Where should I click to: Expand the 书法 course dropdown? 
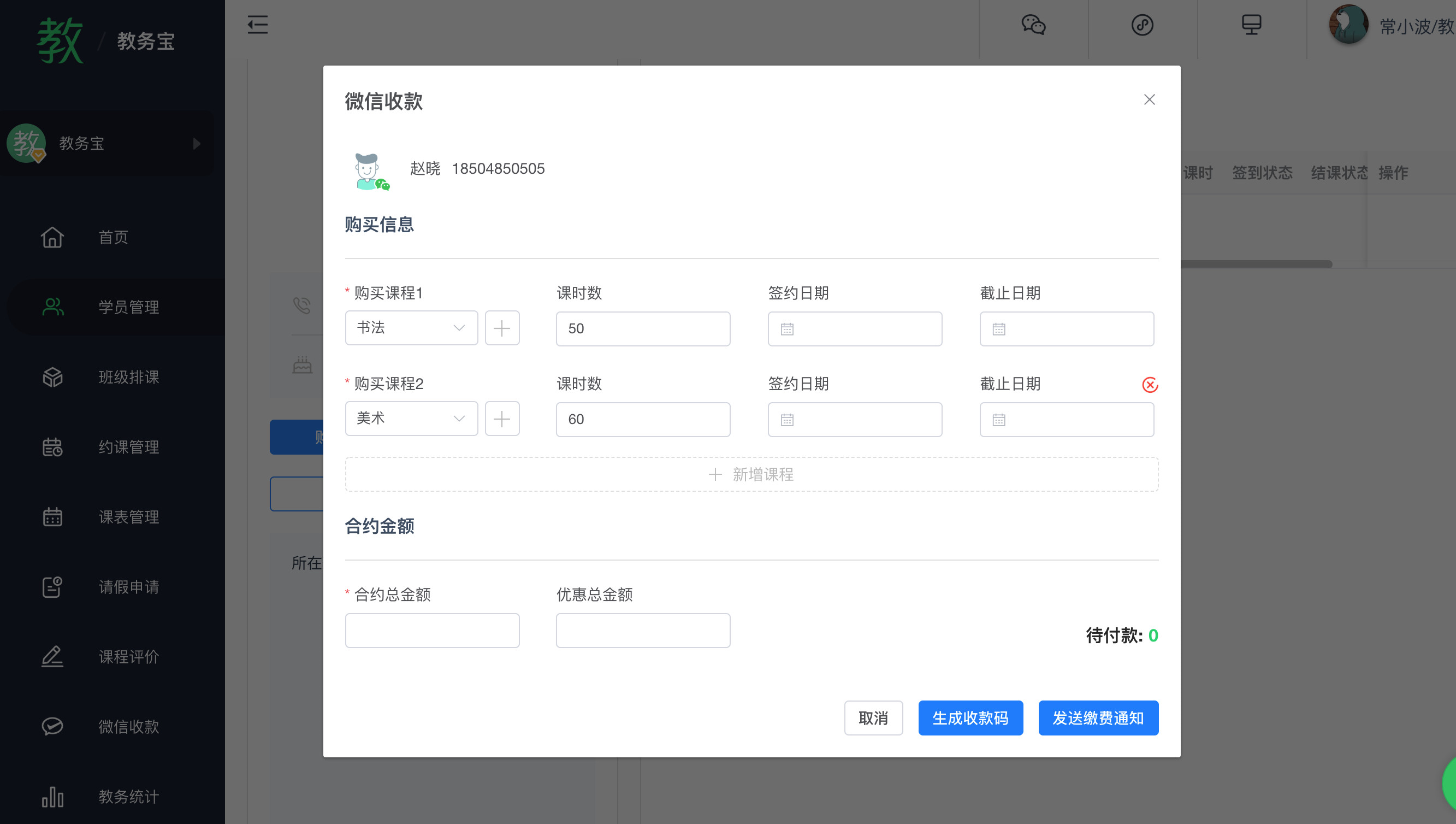pos(411,328)
